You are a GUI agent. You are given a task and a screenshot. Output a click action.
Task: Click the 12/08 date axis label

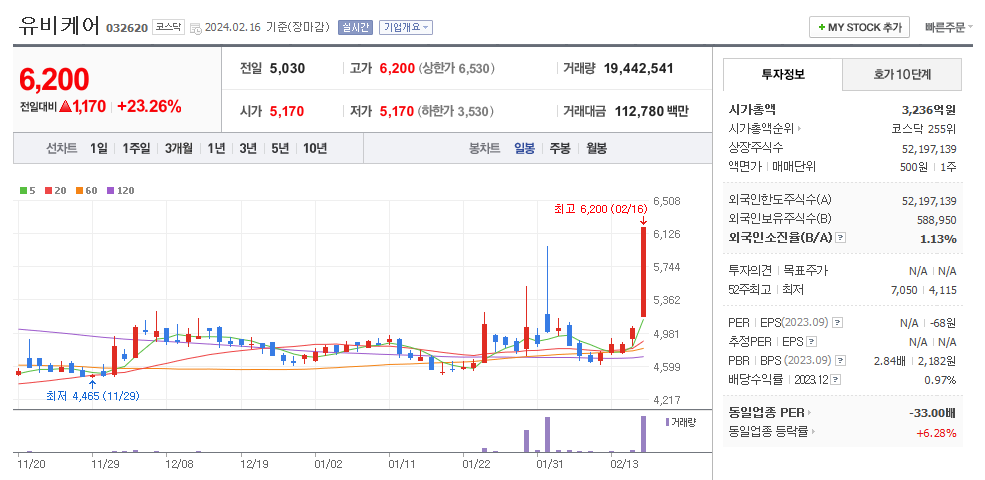179,464
